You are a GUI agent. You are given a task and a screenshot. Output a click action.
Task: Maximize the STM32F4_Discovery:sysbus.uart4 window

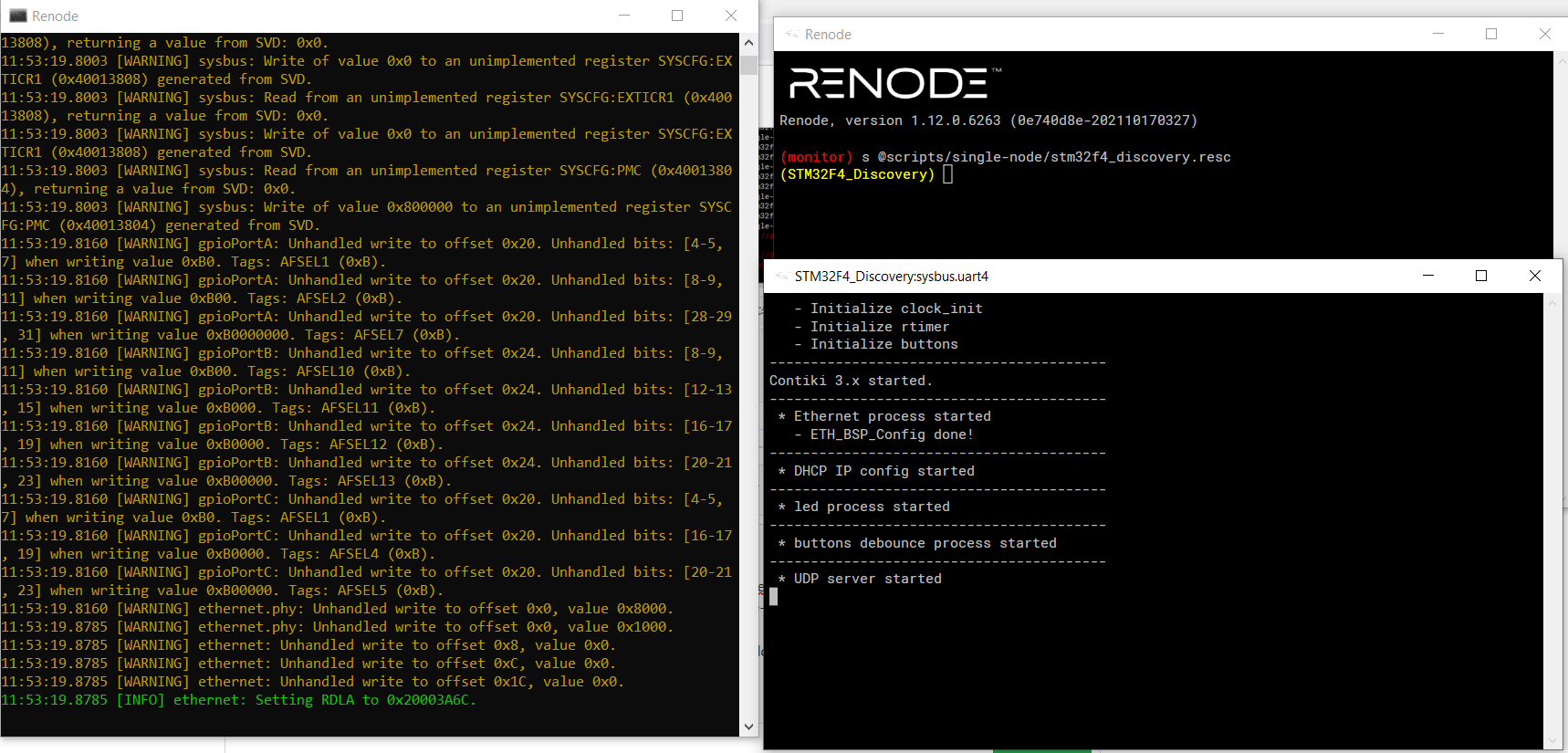(1481, 276)
